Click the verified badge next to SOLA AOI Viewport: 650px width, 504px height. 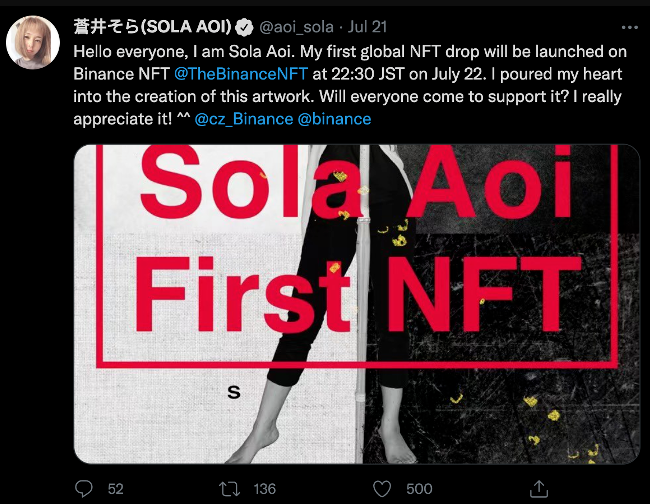[x=244, y=27]
